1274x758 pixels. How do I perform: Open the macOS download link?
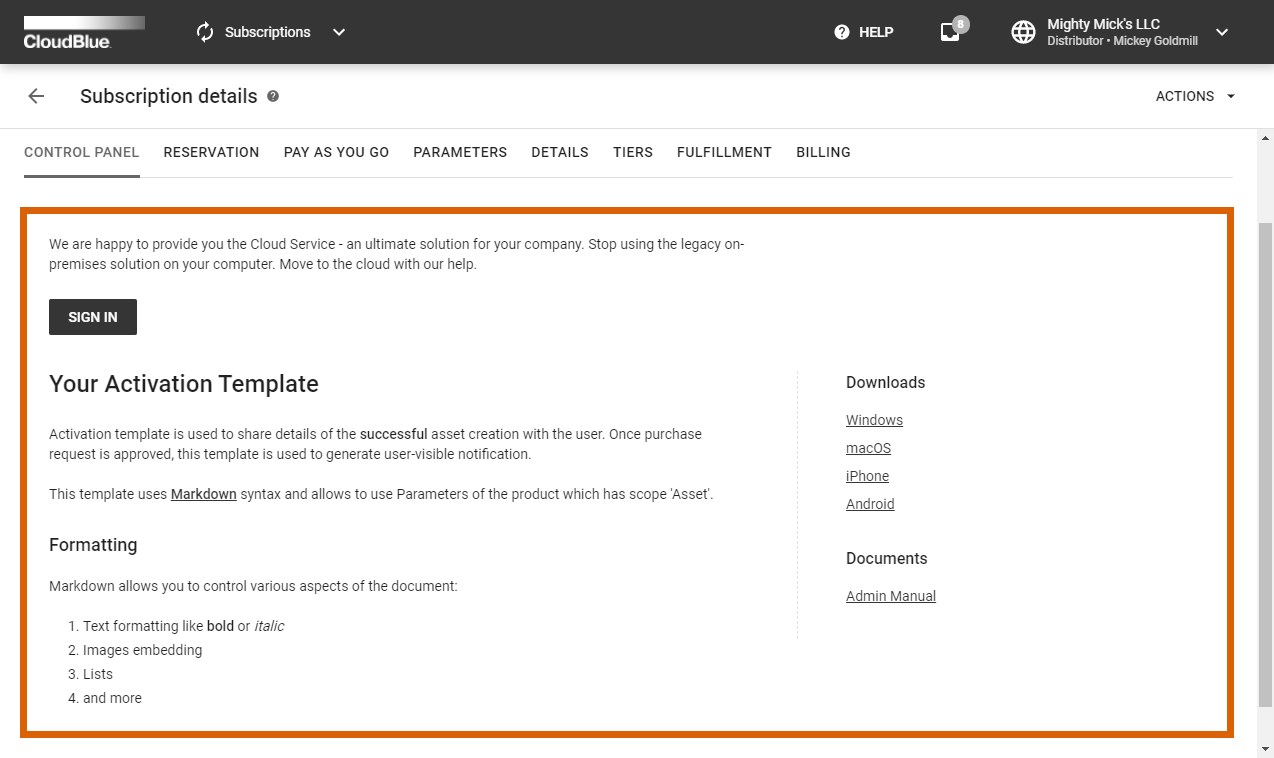pos(868,448)
